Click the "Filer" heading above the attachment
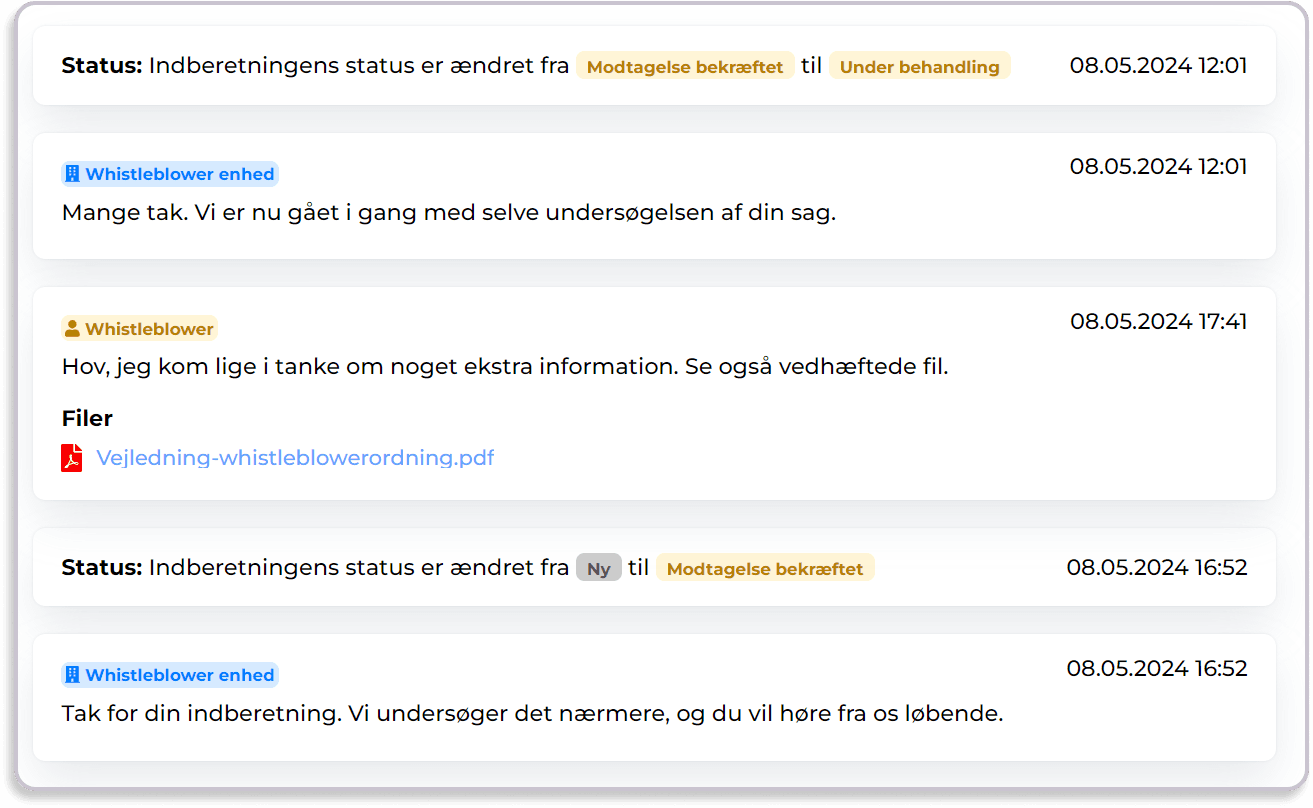This screenshot has height=808, width=1313. click(x=87, y=419)
